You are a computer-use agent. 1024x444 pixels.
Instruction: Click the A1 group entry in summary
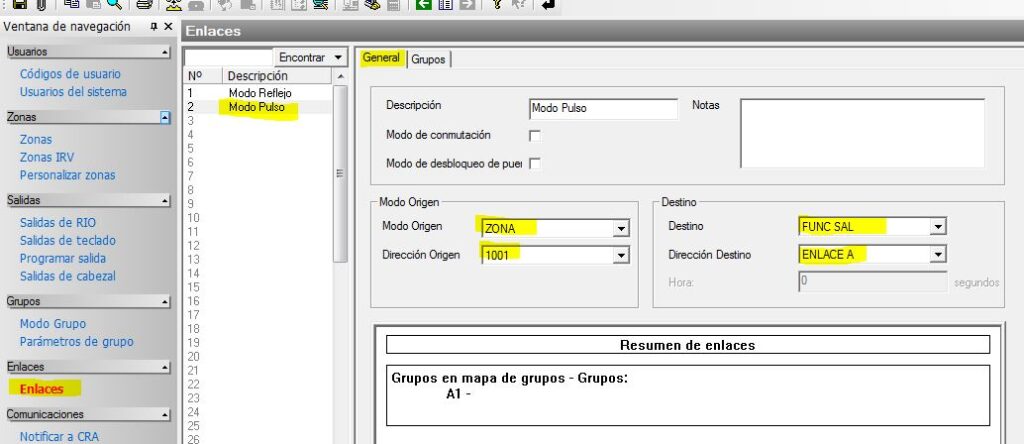pos(458,394)
